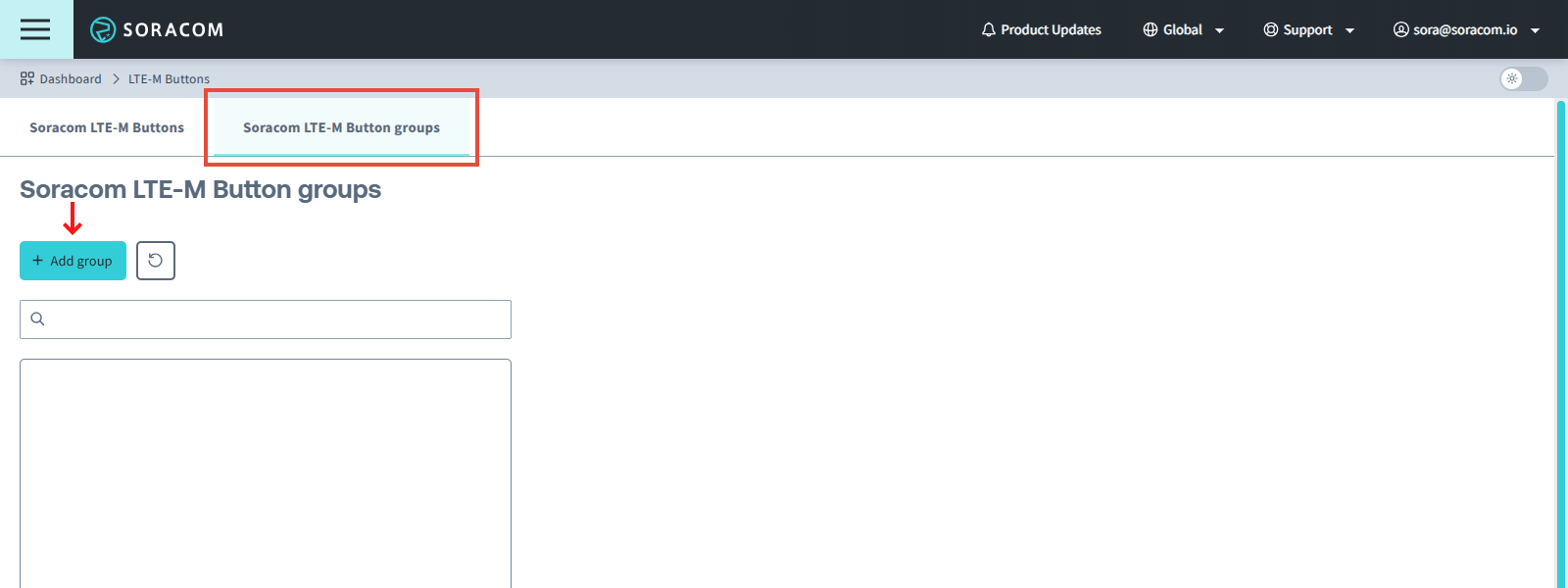Screen dimensions: 1568x588
Task: Click the vertical page scrollbar
Action: tap(1561, 343)
